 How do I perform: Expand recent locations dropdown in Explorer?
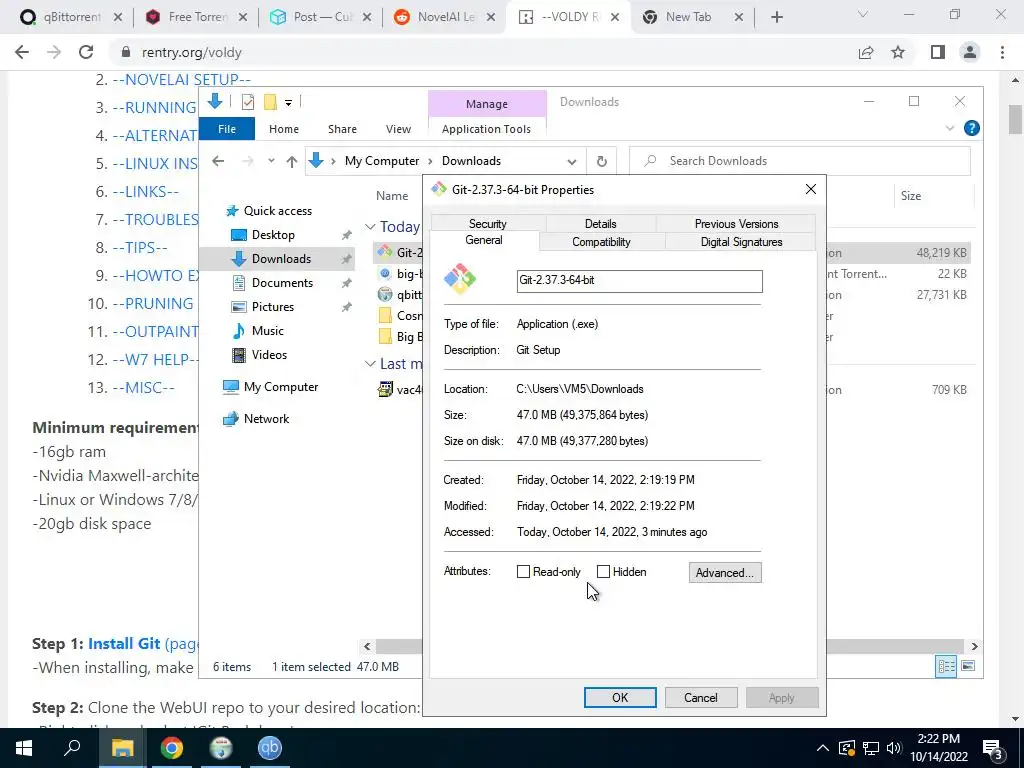coord(271,161)
